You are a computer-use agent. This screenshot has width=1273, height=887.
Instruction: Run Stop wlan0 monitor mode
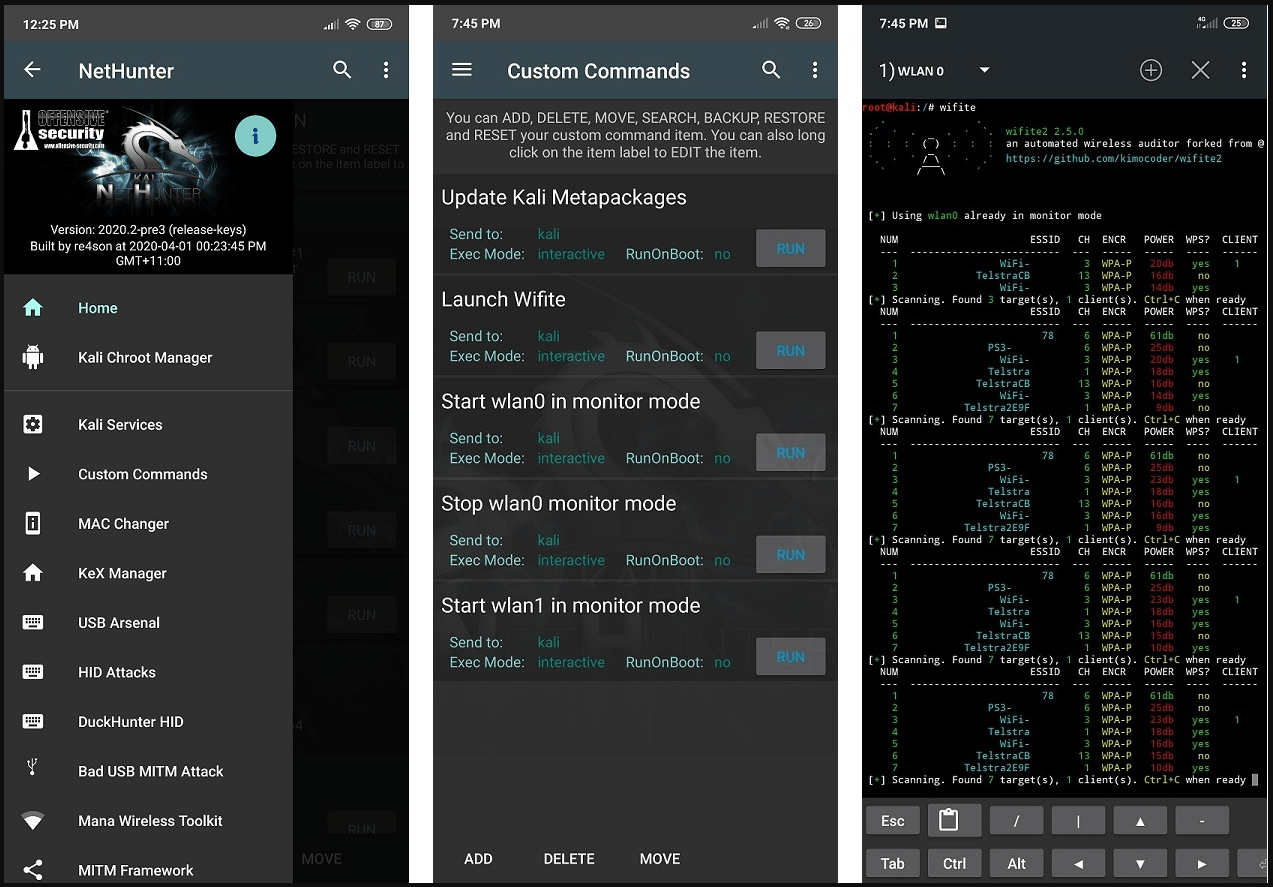790,554
